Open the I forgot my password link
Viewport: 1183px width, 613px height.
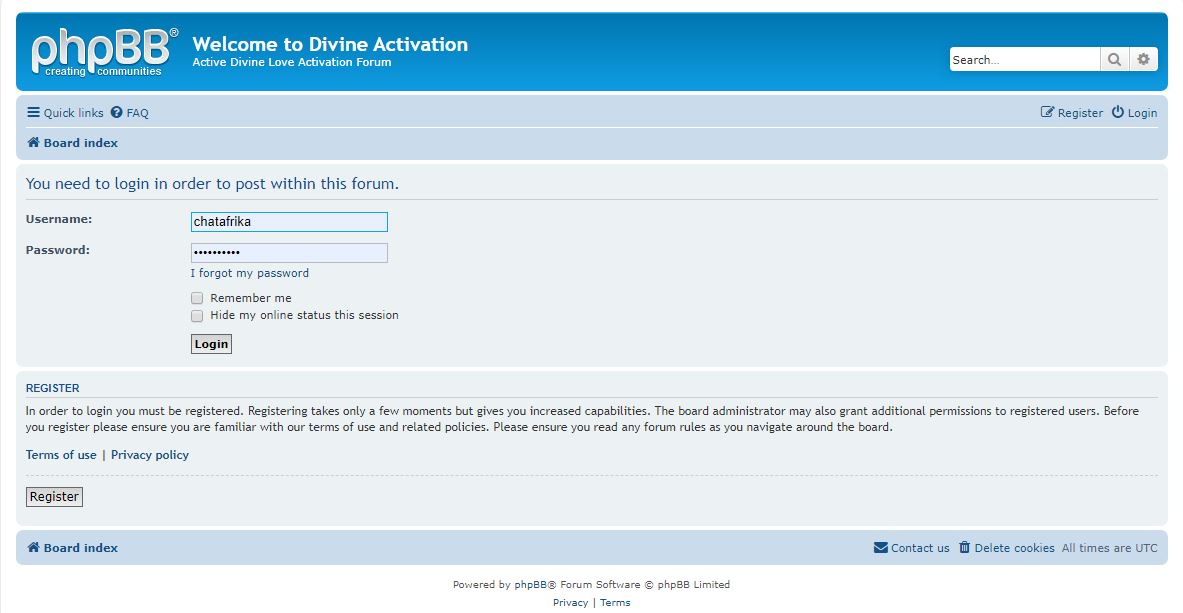pos(249,273)
